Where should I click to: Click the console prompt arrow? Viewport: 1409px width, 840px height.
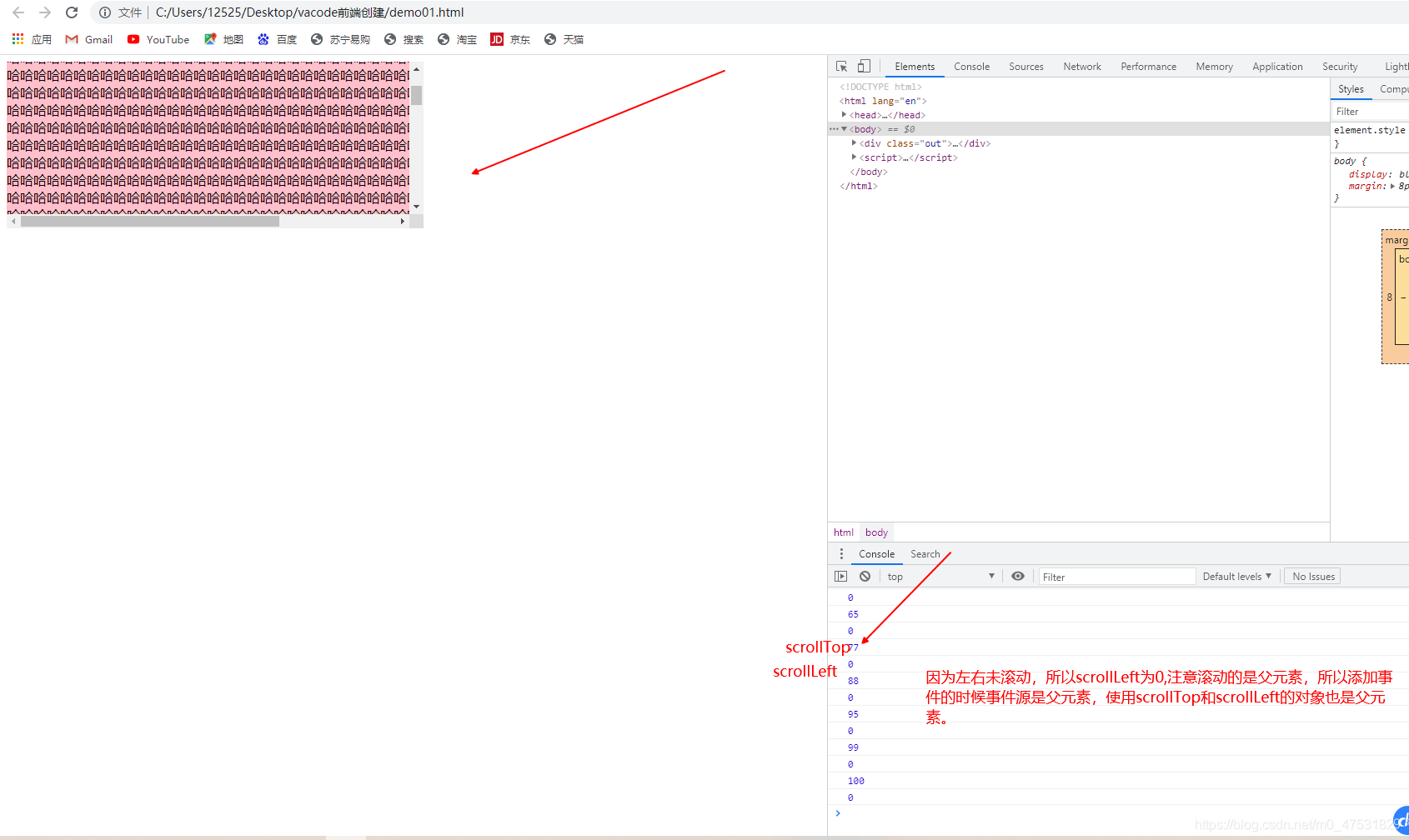tap(838, 813)
